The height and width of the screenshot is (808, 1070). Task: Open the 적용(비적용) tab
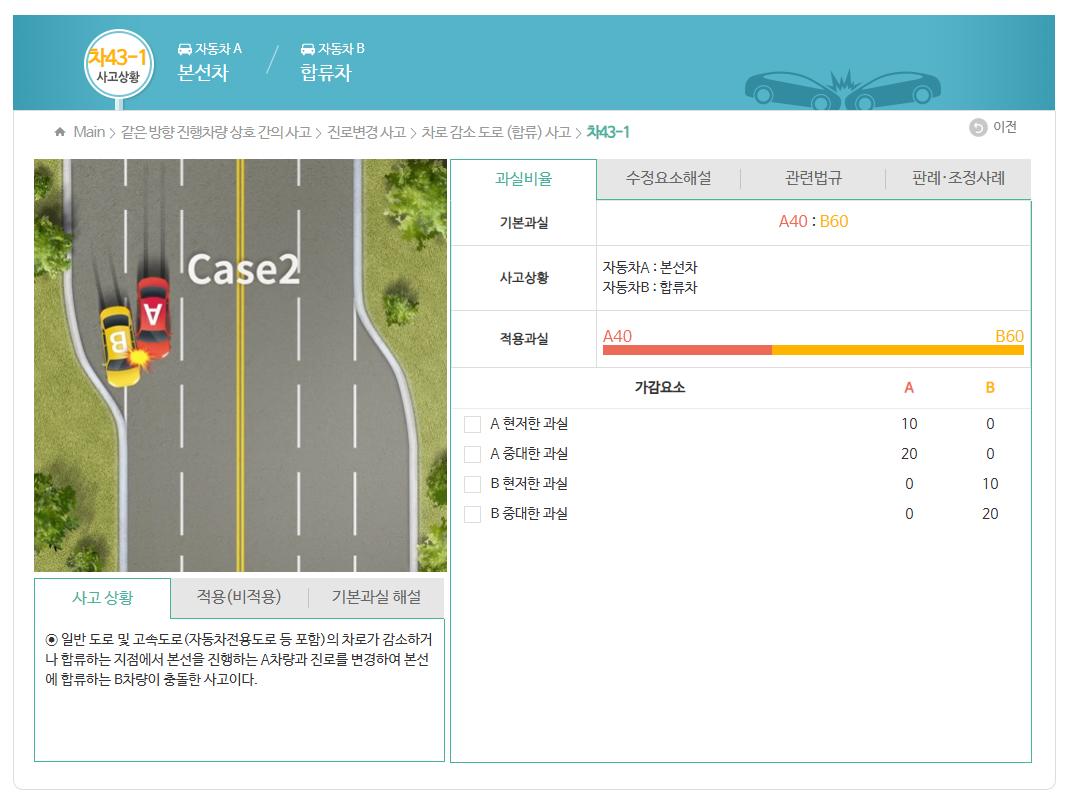(239, 597)
